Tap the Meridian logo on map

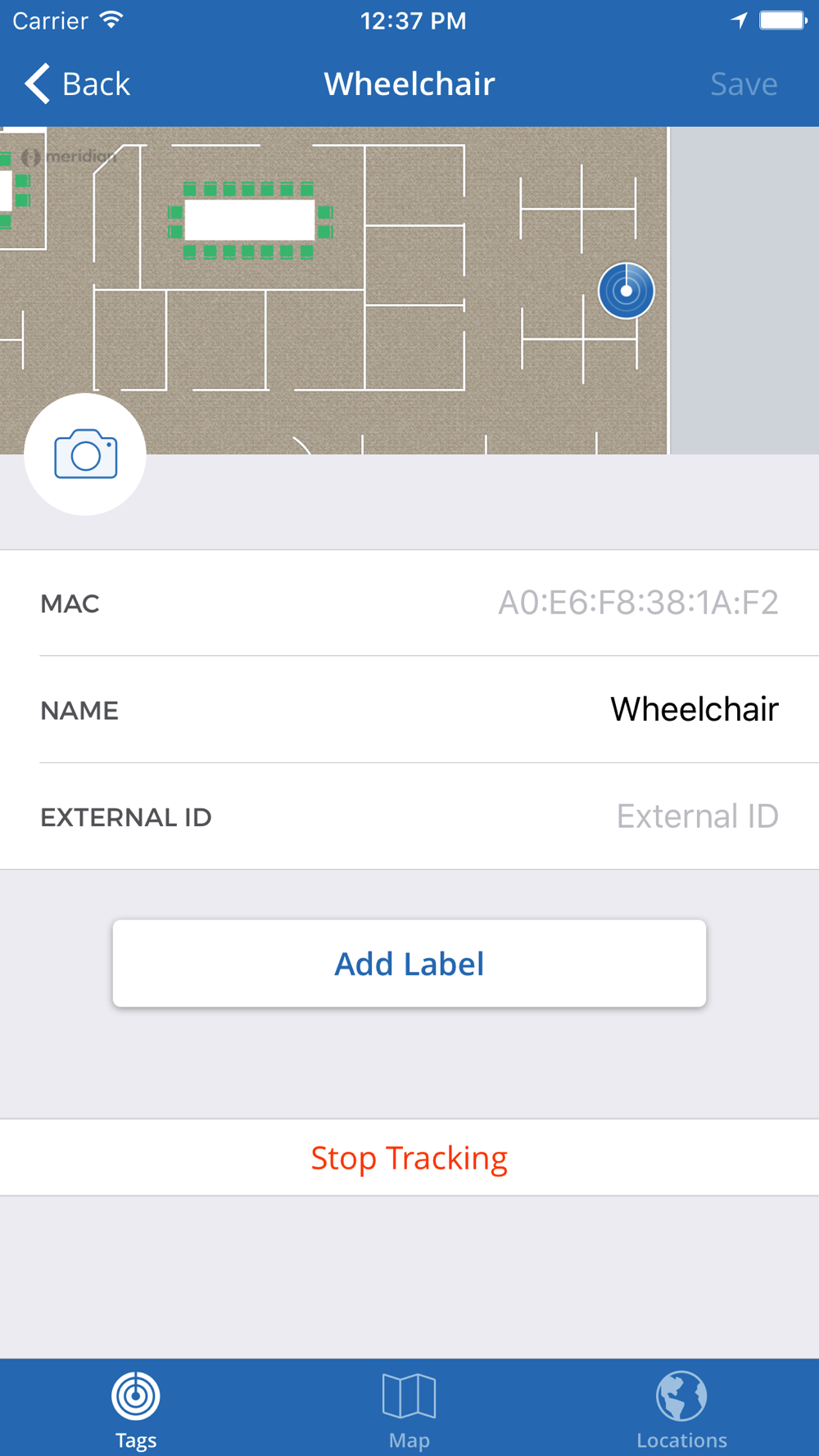point(70,156)
